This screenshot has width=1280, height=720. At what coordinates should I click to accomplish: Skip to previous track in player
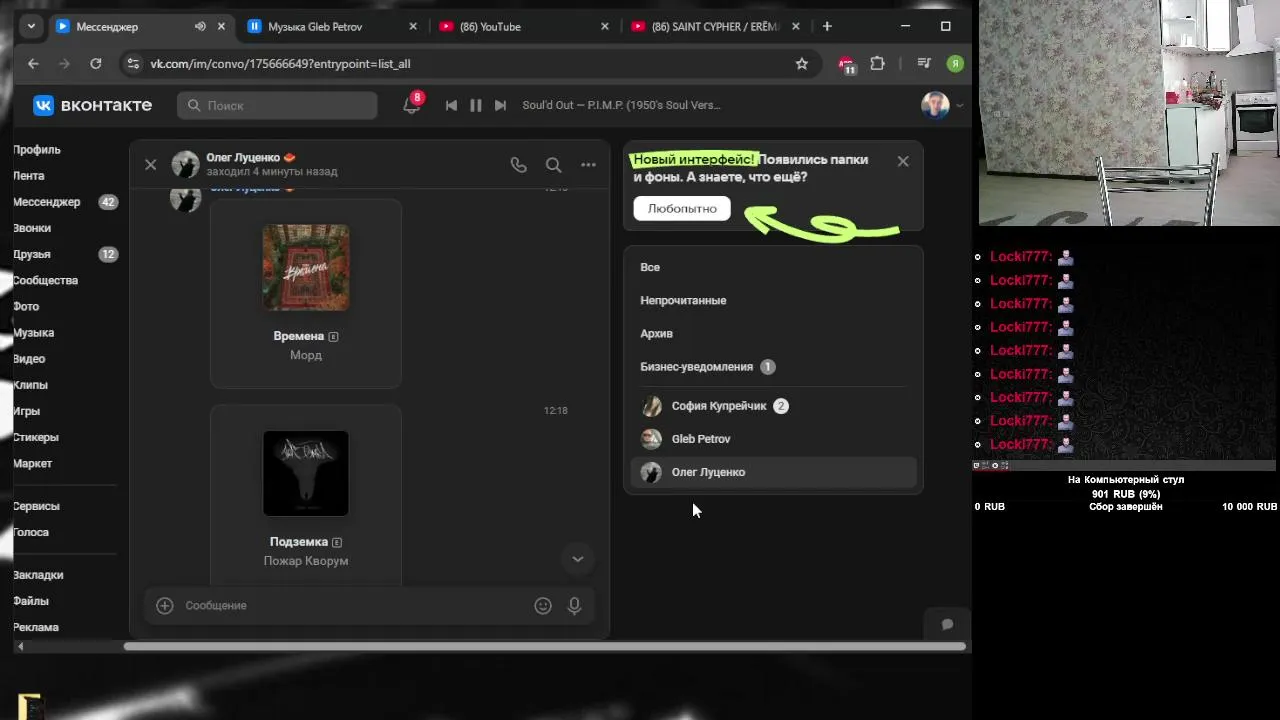pos(451,105)
